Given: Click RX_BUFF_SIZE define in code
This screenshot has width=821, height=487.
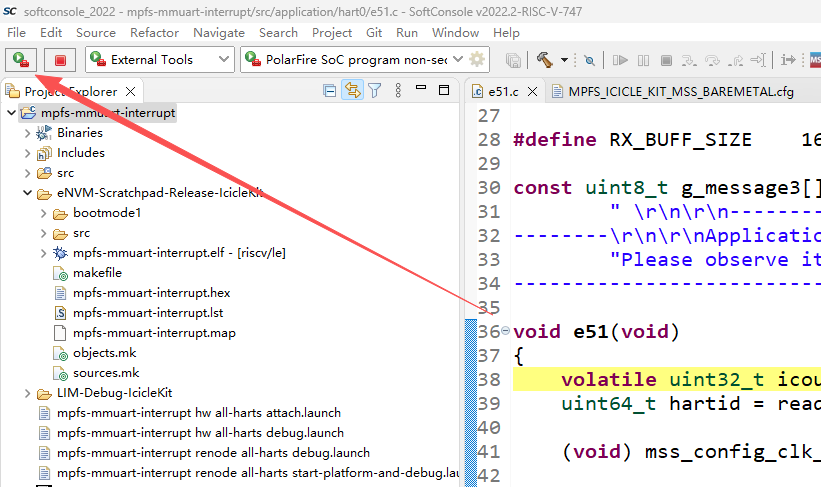Looking at the screenshot, I should (681, 139).
